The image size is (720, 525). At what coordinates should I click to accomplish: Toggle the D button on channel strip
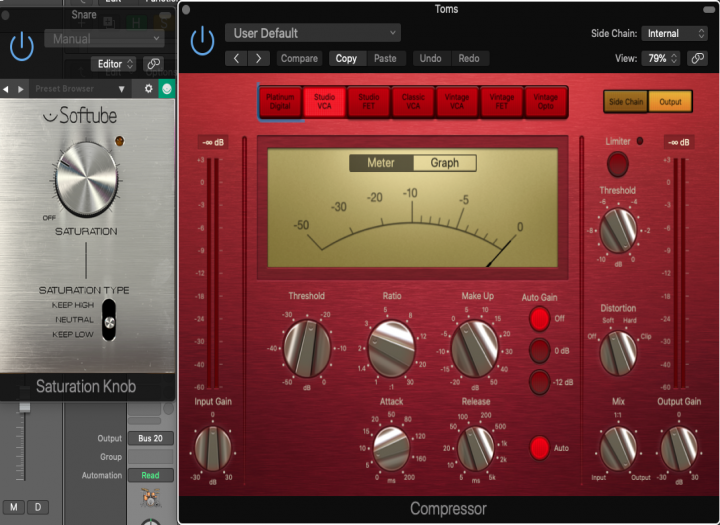[x=38, y=507]
